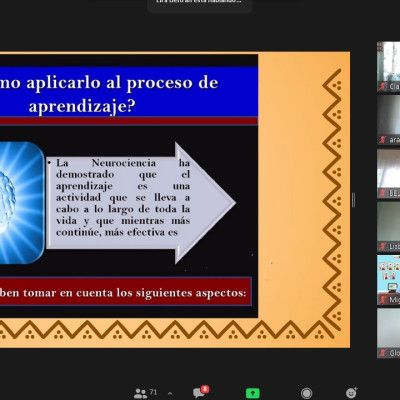Click the Neurociencia text inside the arrow

point(123,197)
